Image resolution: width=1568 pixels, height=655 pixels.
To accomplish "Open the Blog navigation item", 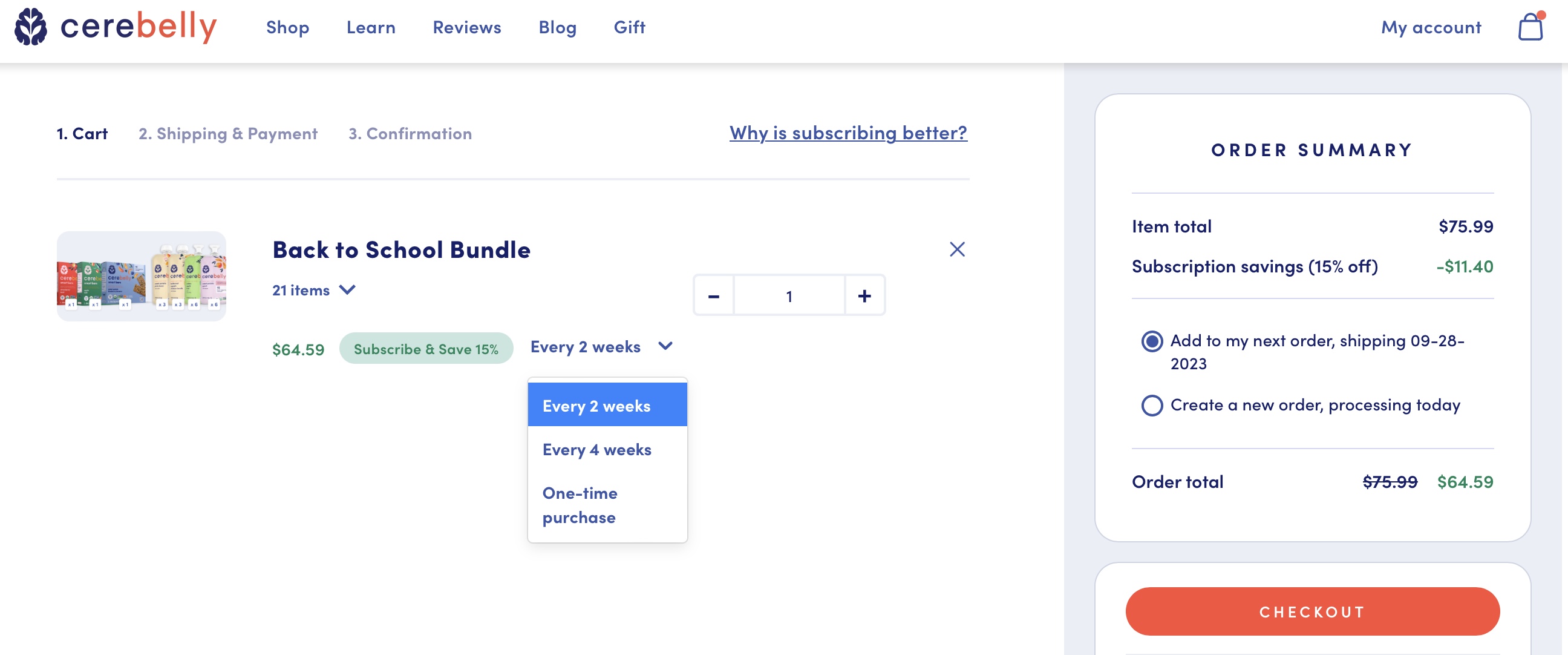I will click(x=558, y=27).
